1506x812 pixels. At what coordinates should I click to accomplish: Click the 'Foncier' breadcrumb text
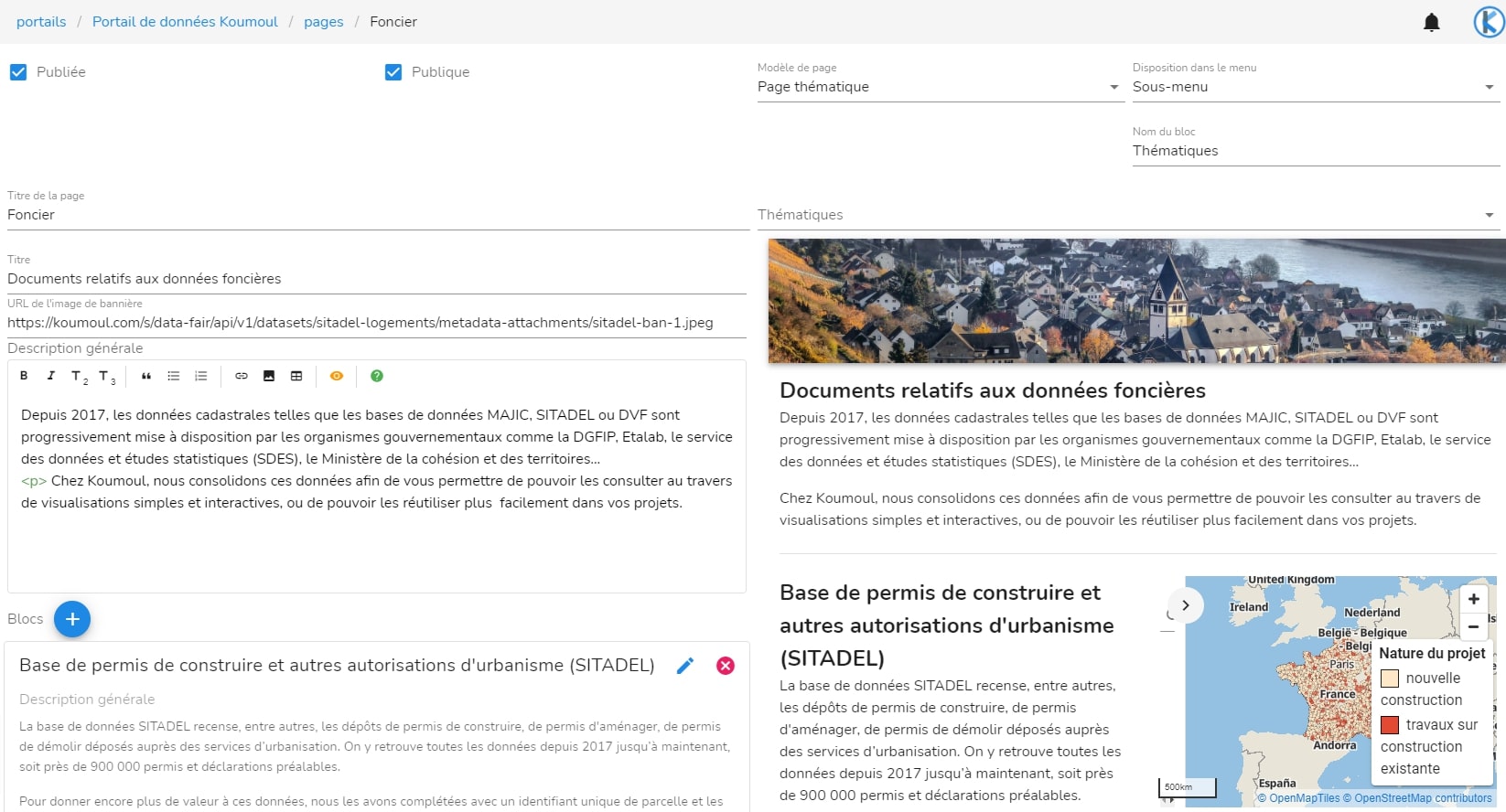click(x=393, y=22)
